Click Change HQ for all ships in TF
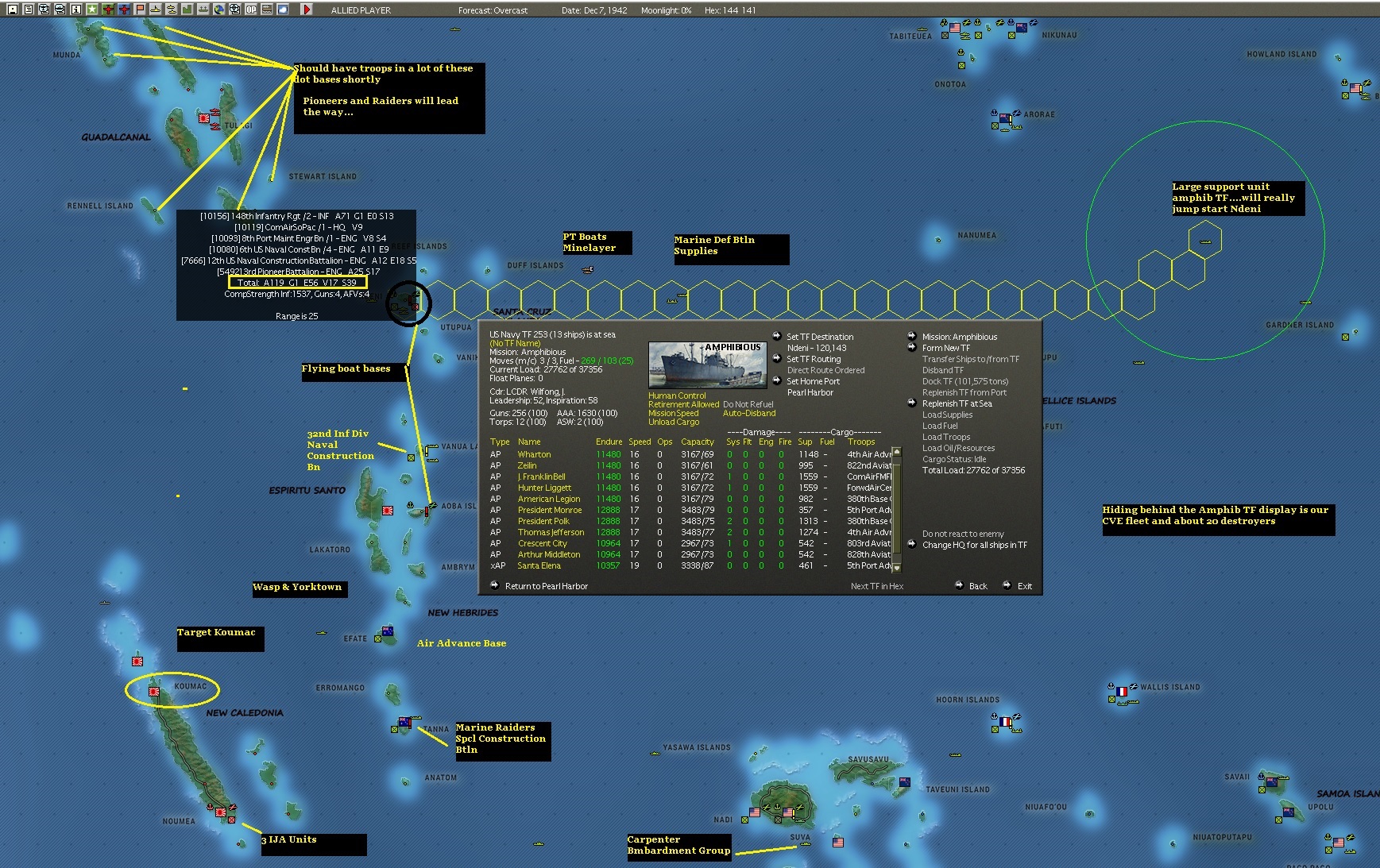The image size is (1380, 868). pyautogui.click(x=975, y=545)
